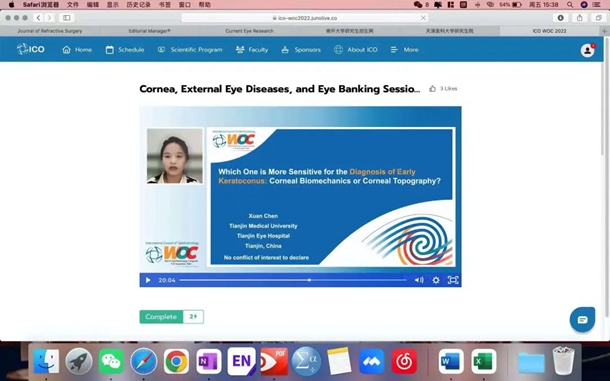Image resolution: width=610 pixels, height=381 pixels.
Task: Seek on the video progress bar
Action: coord(293,280)
